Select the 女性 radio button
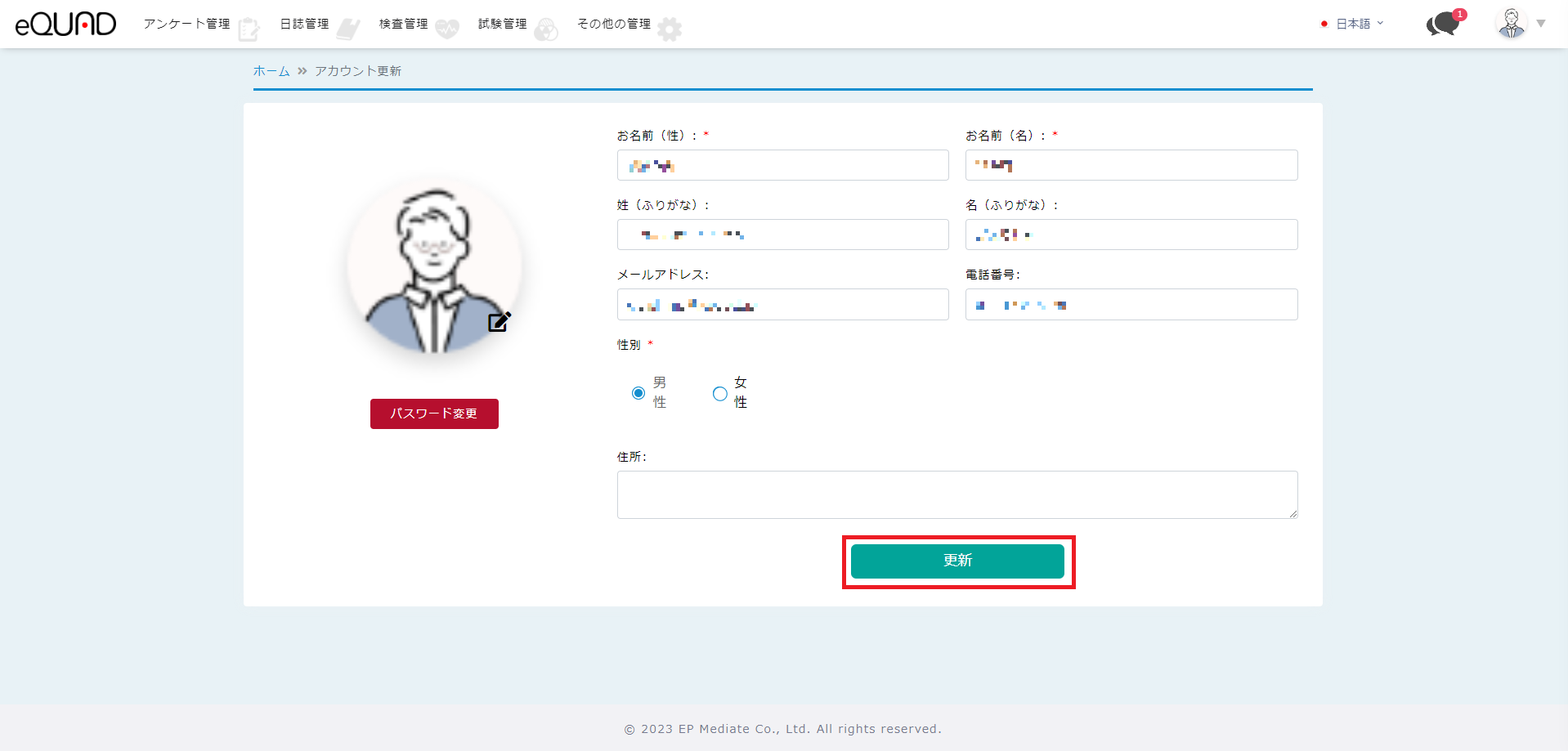The image size is (1568, 751). [x=719, y=393]
